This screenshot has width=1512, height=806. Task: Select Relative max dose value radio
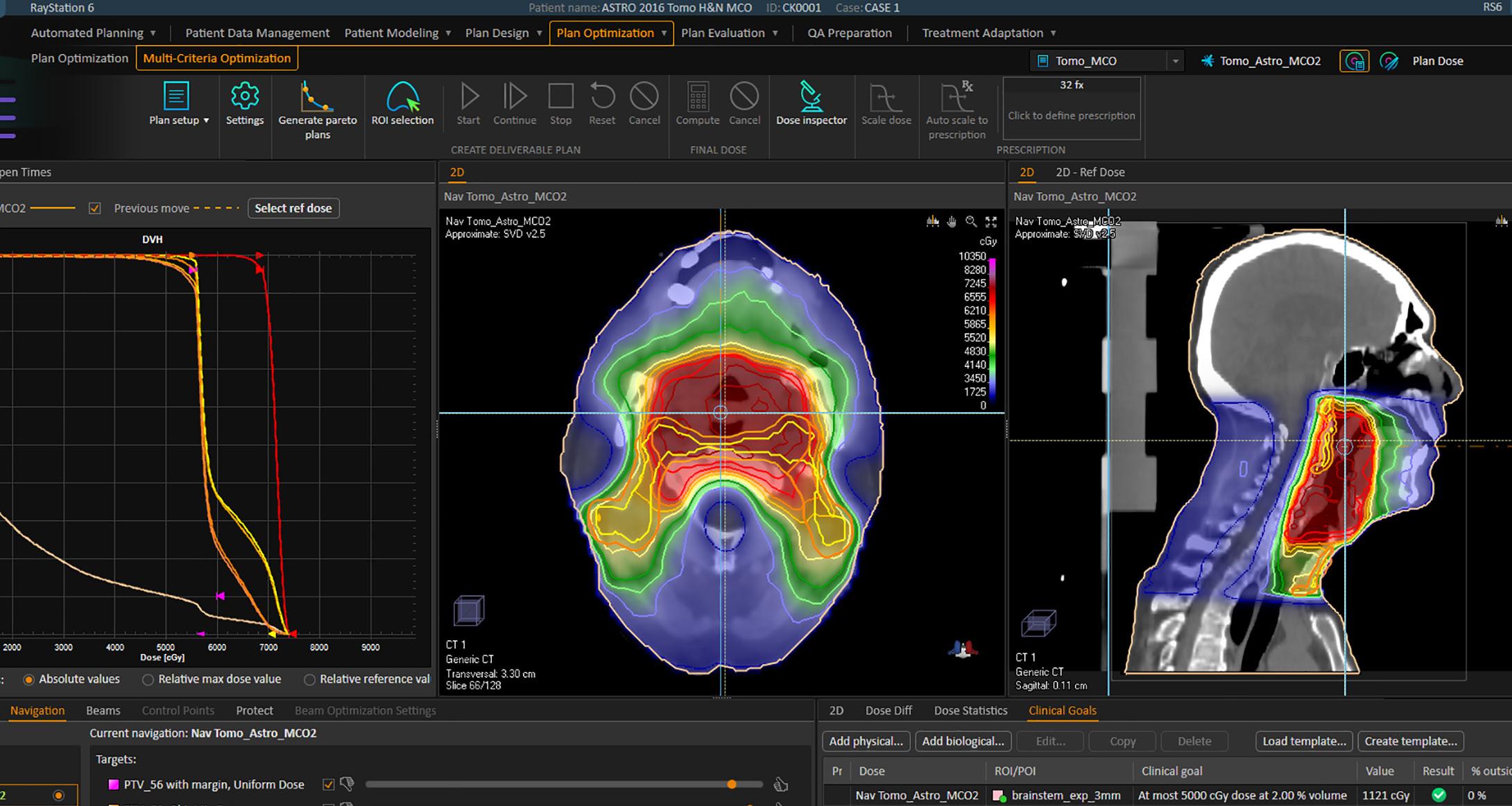point(148,680)
